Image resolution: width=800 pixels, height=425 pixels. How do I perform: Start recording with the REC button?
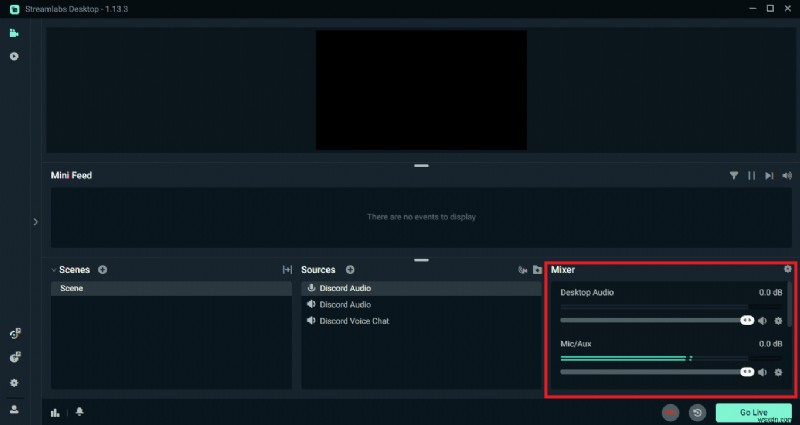tap(671, 412)
